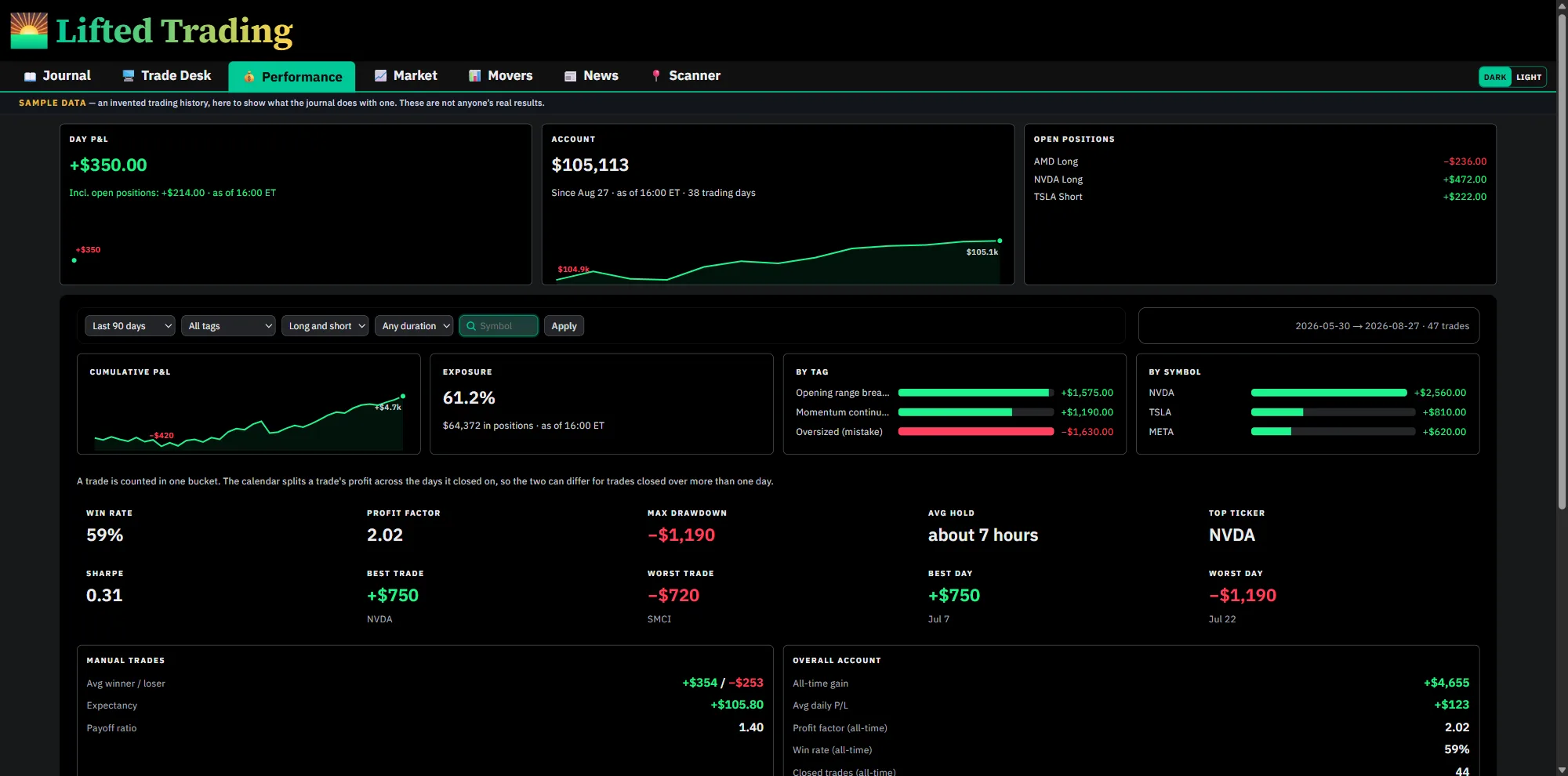Viewport: 1568px width, 776px height.
Task: Click the Apply filter button
Action: (x=564, y=326)
